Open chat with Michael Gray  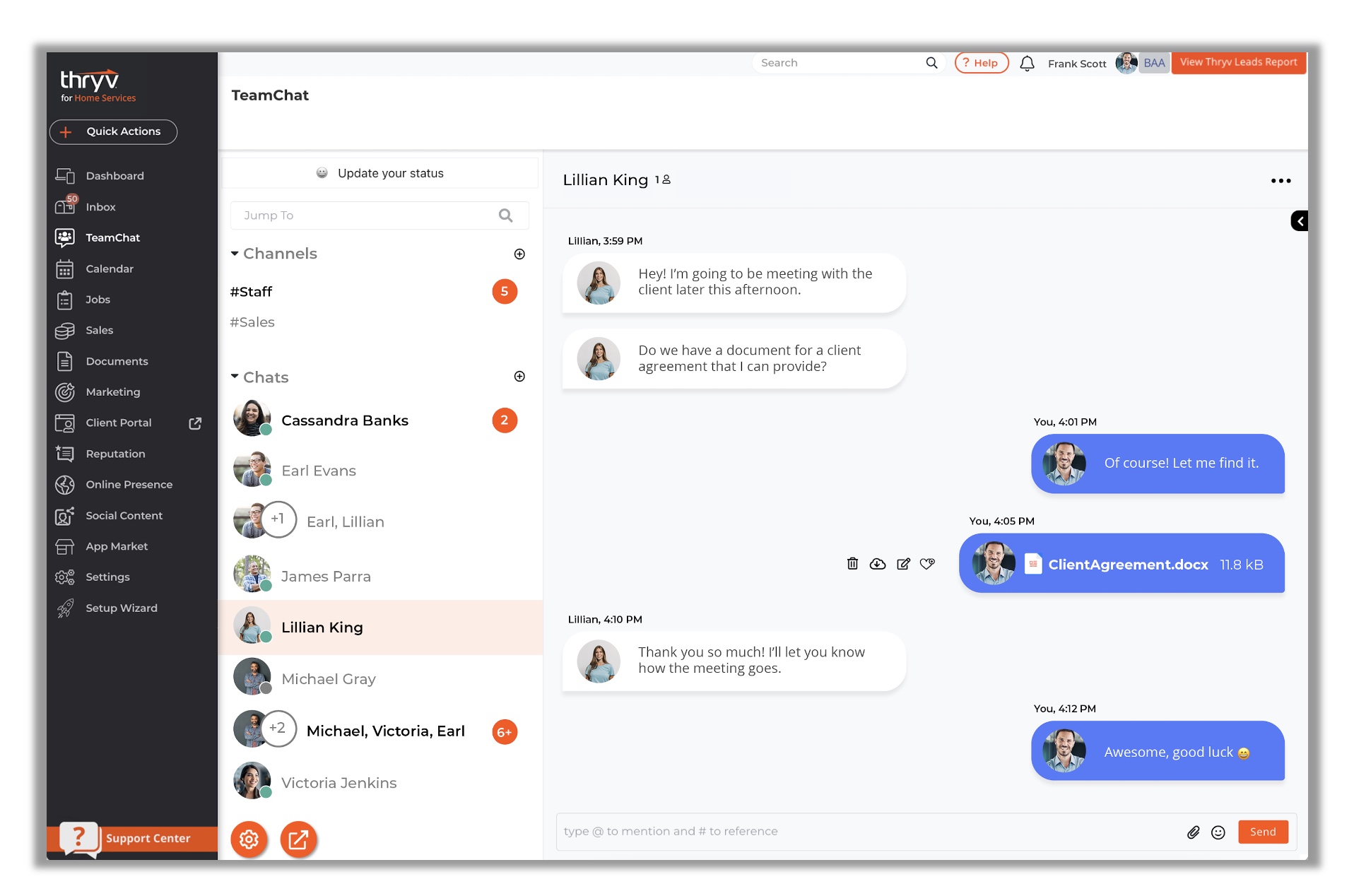(379, 678)
